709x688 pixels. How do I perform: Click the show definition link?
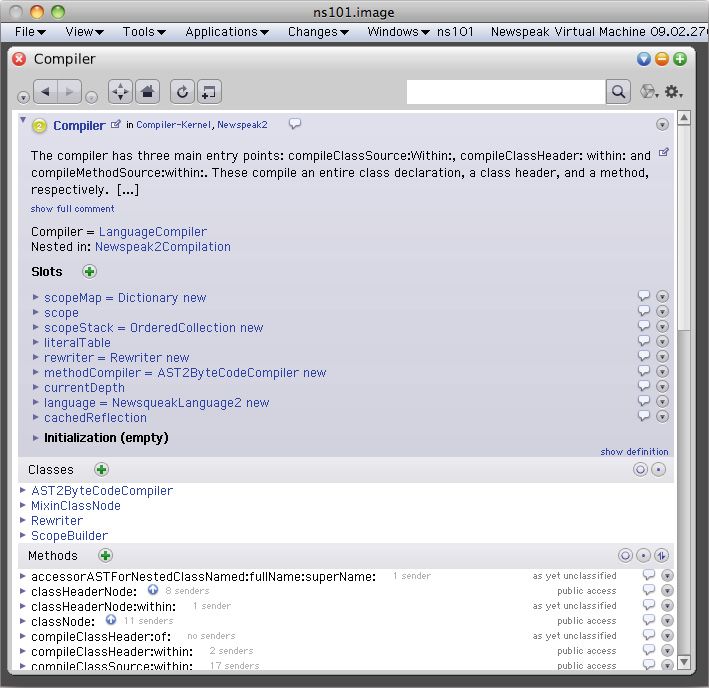click(634, 452)
